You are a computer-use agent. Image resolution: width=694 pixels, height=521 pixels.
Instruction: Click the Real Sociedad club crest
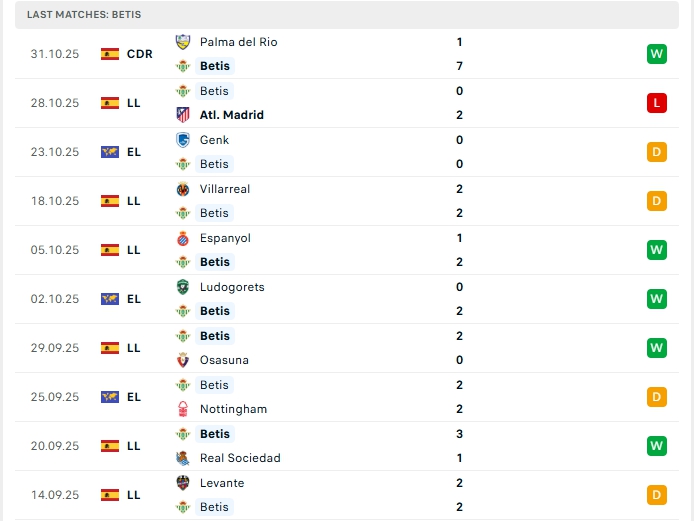click(x=182, y=458)
